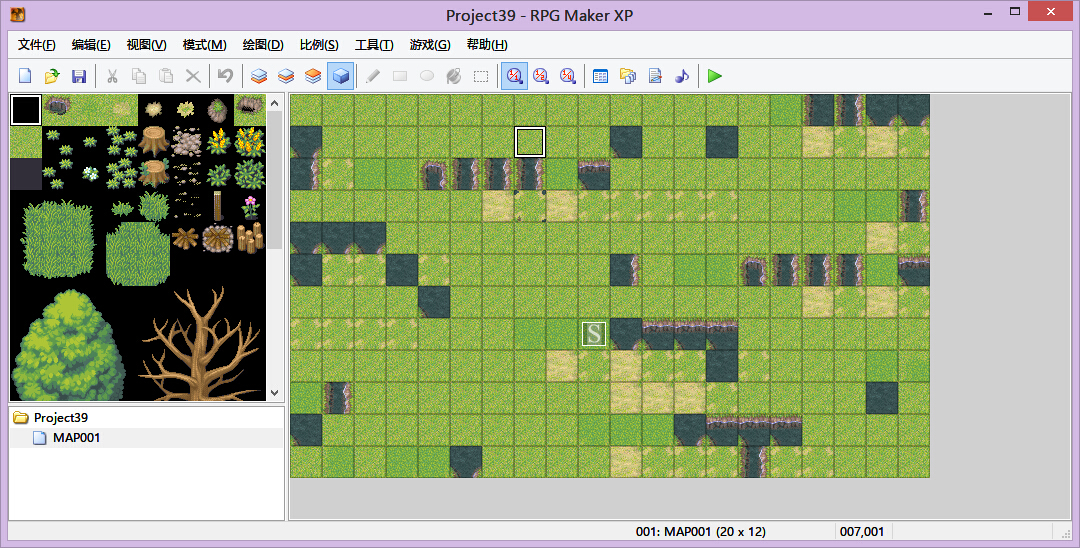
Task: Open the 文件(F) menu
Action: click(x=37, y=45)
